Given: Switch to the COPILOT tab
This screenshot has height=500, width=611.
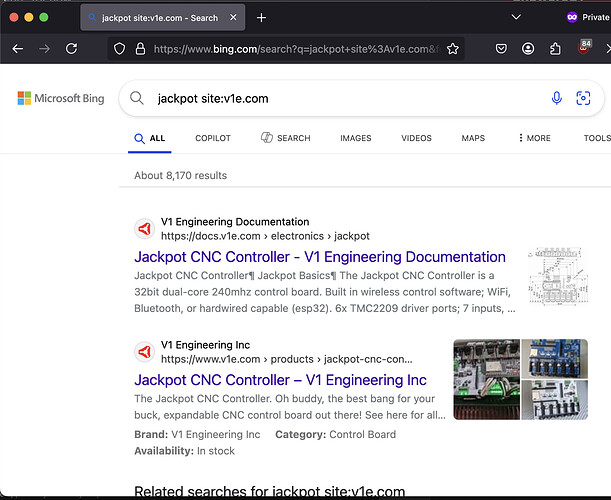Looking at the screenshot, I should (213, 138).
